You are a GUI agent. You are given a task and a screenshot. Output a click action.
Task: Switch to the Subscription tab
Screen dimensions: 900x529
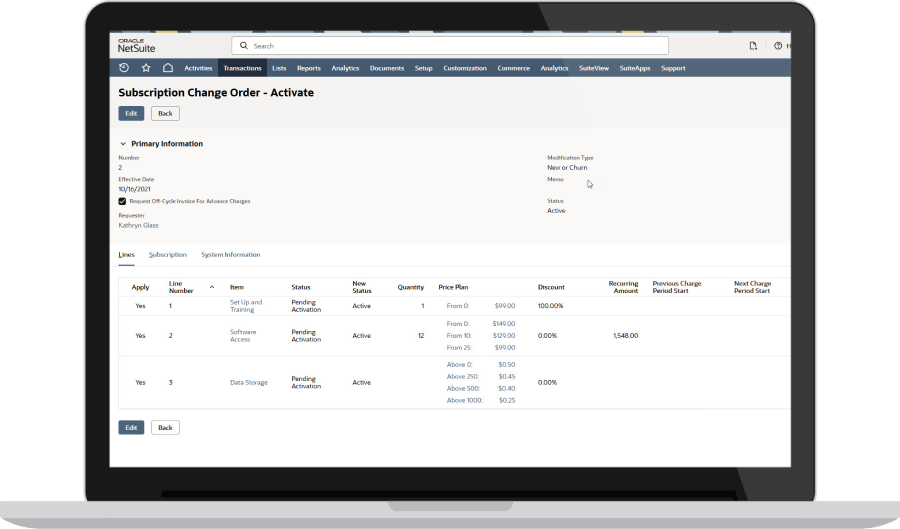tap(168, 255)
